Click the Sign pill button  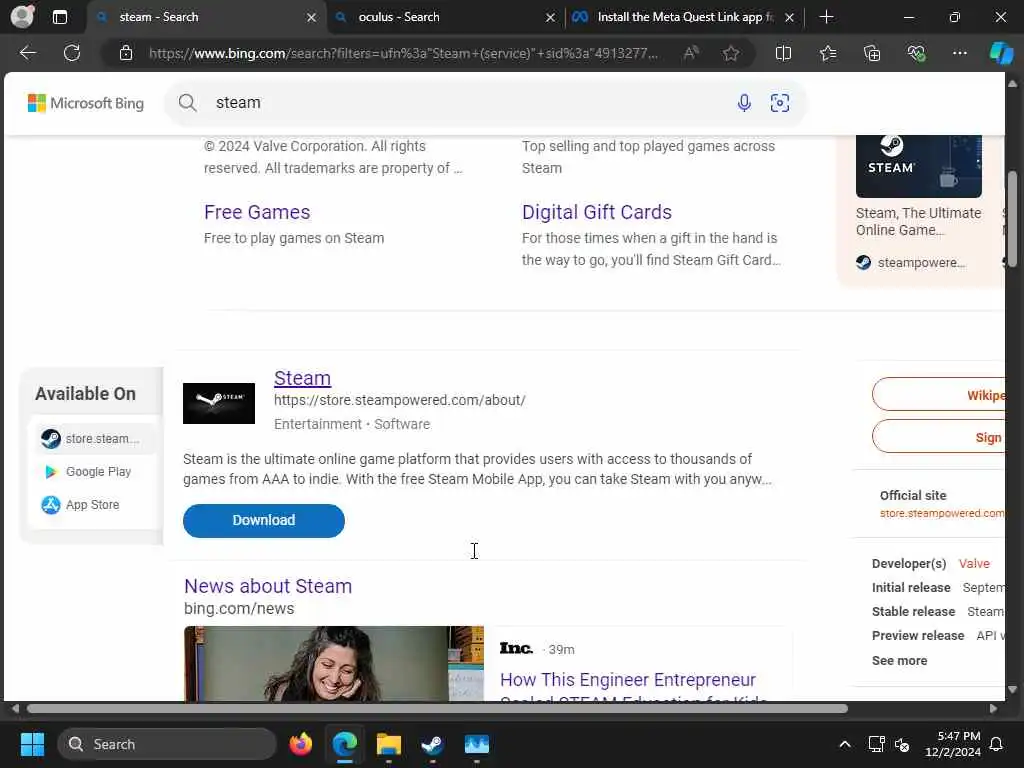pos(938,437)
